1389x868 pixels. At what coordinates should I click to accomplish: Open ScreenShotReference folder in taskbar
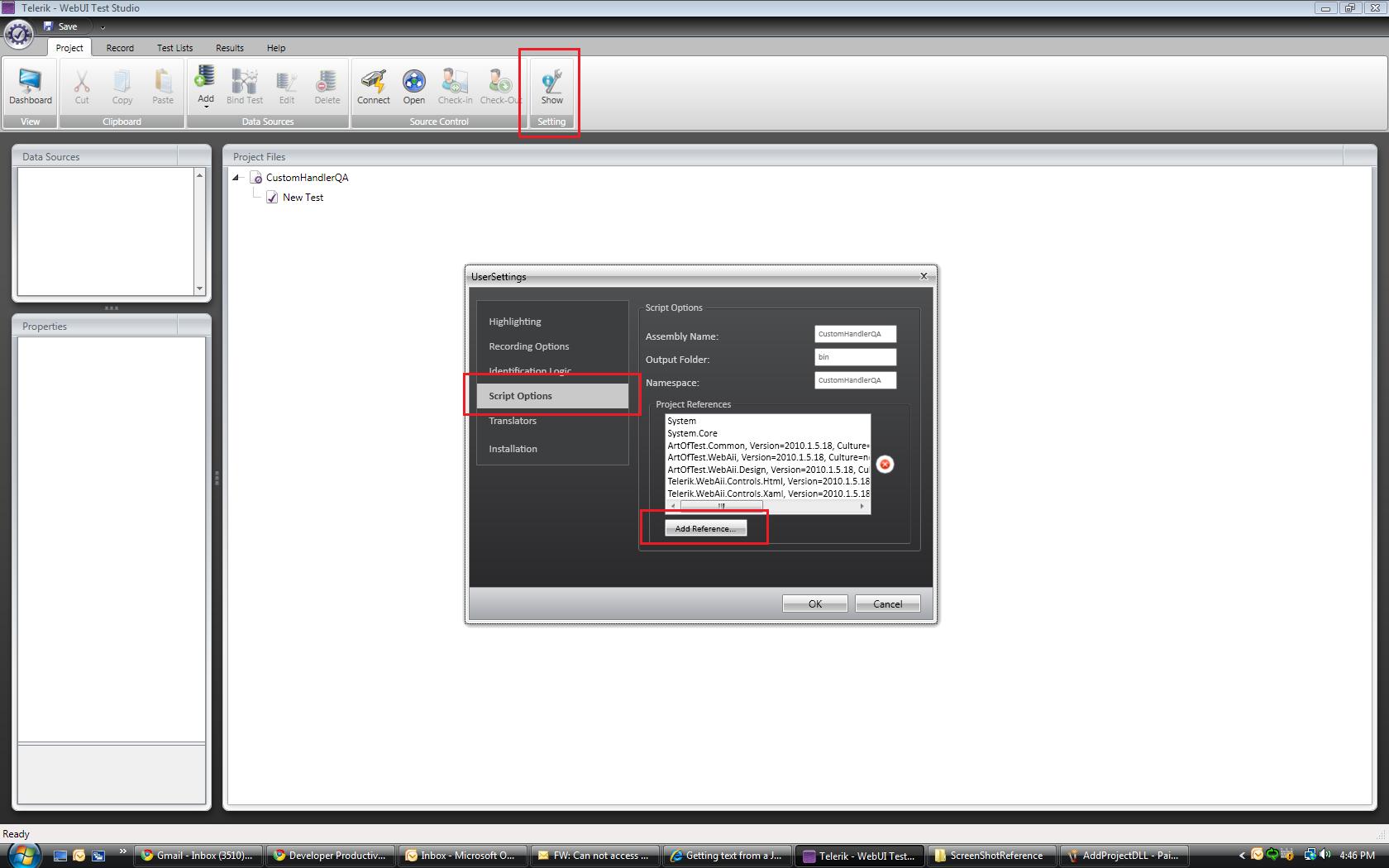[993, 856]
